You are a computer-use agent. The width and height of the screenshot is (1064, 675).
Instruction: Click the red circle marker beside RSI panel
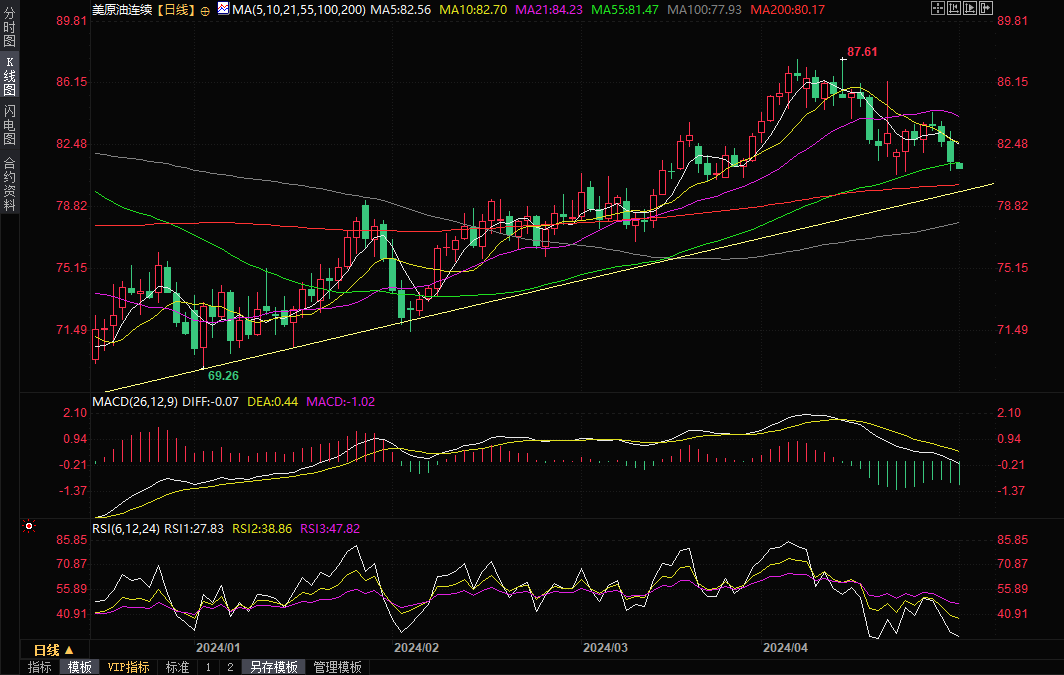click(x=29, y=526)
